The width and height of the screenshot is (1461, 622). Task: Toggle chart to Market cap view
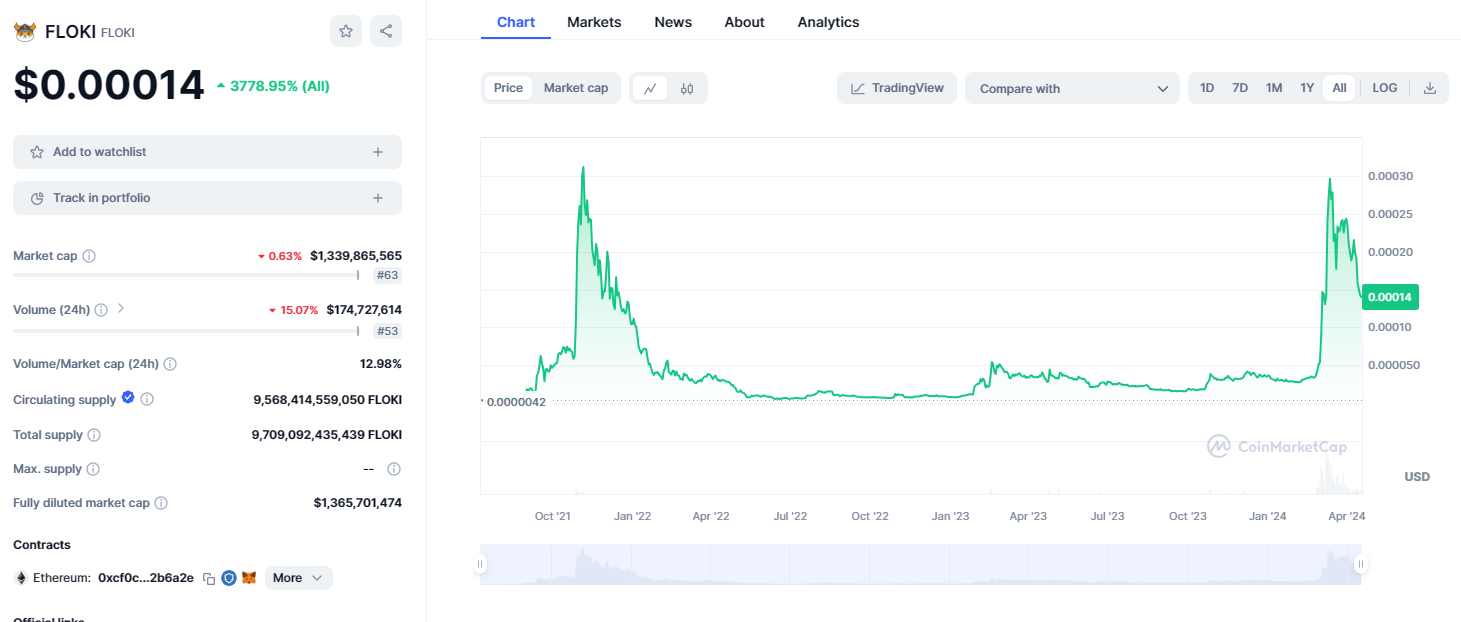(x=576, y=88)
